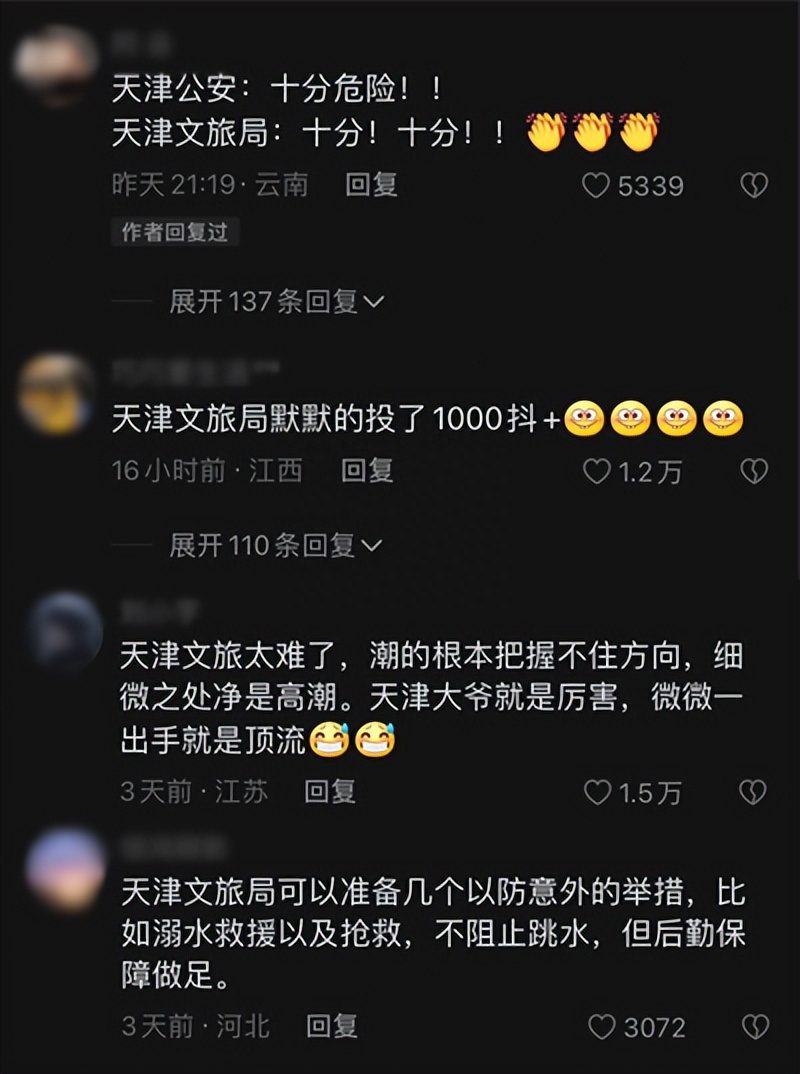
Task: Dislike the comment from 河北
Action: tap(755, 1027)
